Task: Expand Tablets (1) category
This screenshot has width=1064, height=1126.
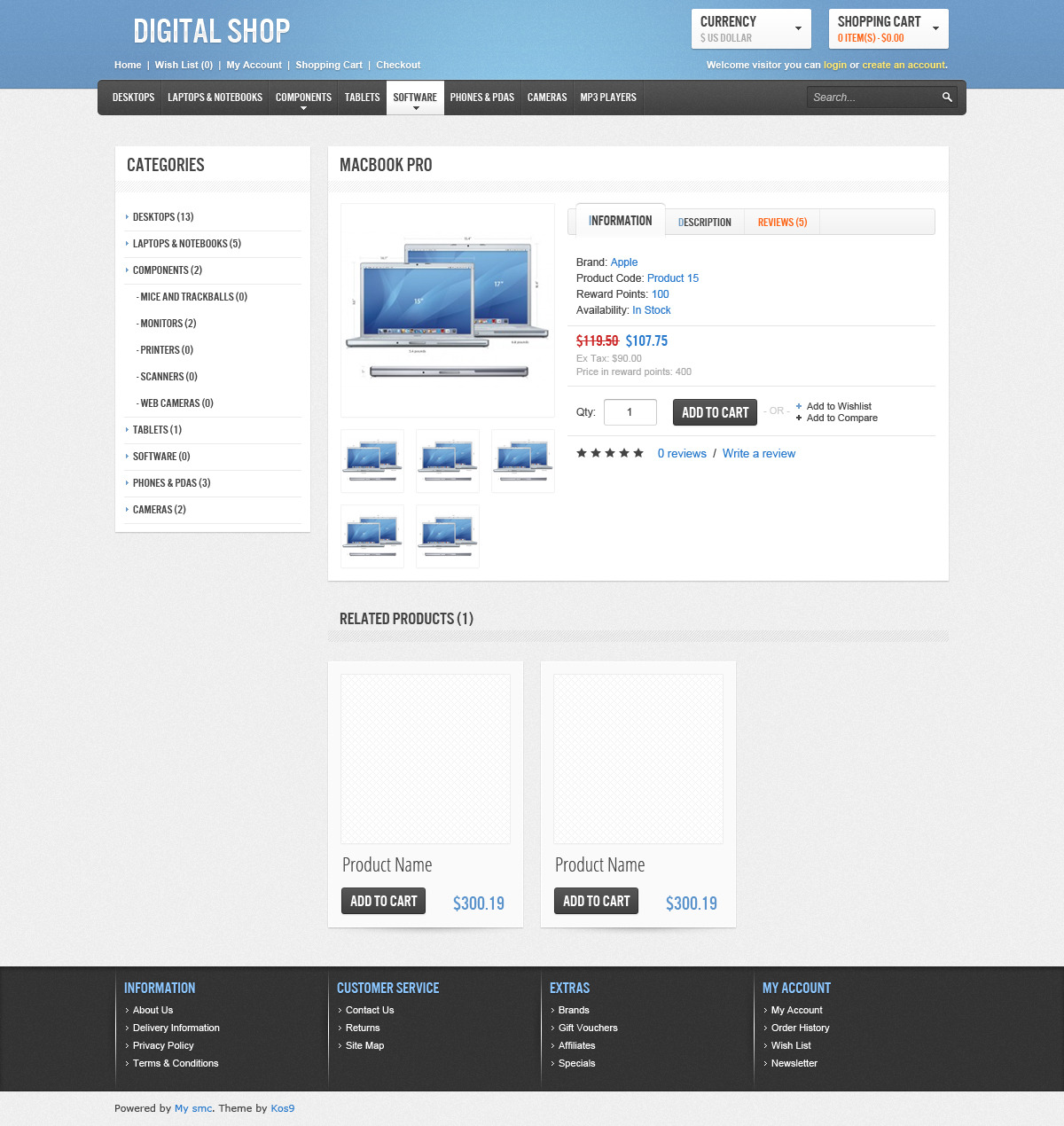Action: pyautogui.click(x=157, y=430)
